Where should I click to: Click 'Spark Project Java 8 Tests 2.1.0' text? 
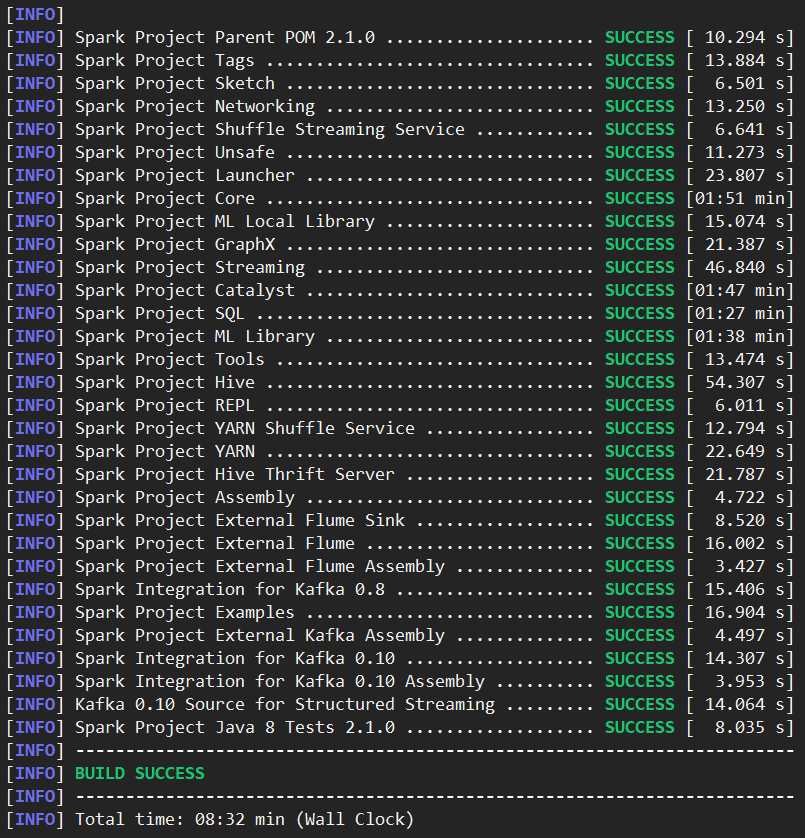235,727
